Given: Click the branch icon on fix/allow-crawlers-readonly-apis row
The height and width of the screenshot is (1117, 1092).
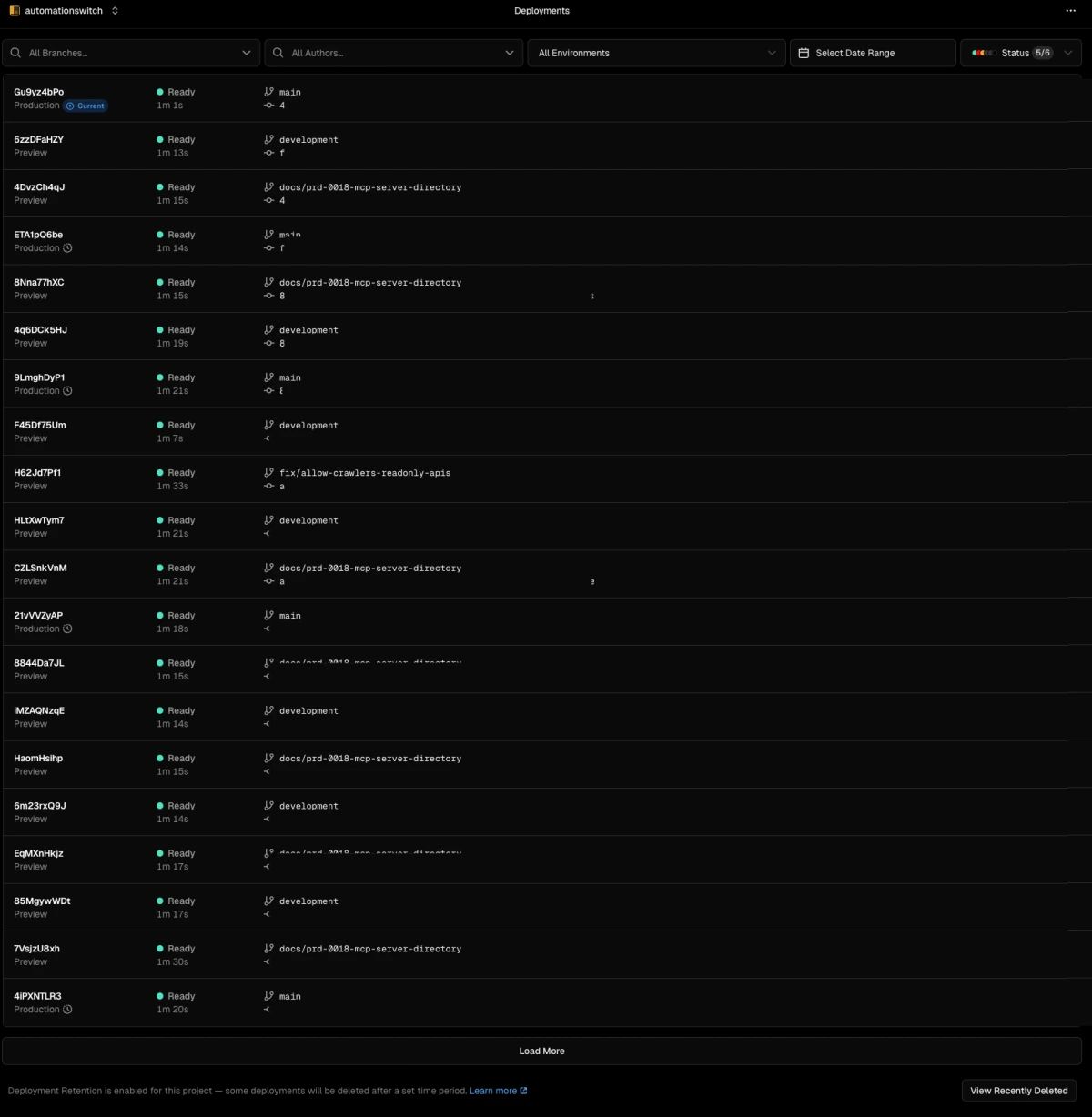Looking at the screenshot, I should coord(268,473).
